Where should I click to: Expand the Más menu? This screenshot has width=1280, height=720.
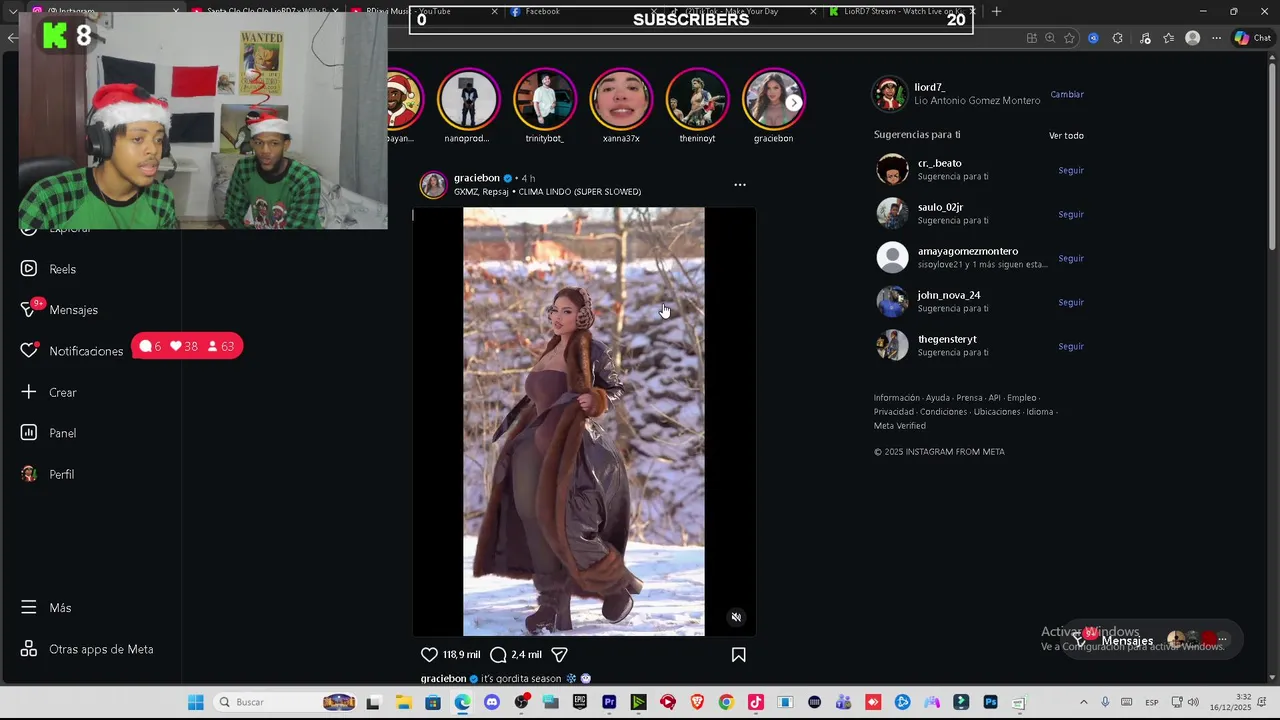60,608
